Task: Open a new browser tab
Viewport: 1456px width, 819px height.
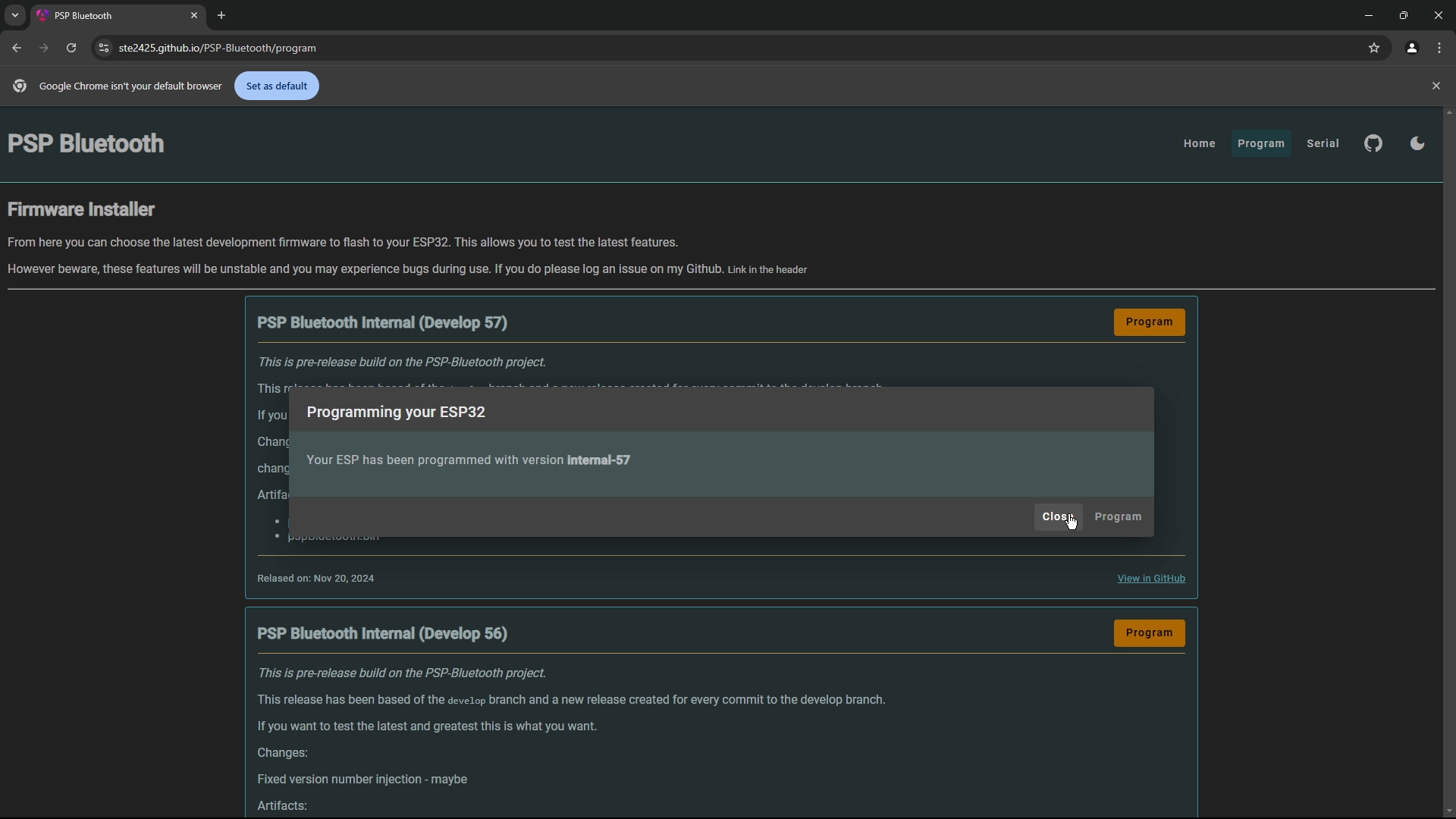Action: coord(221,15)
